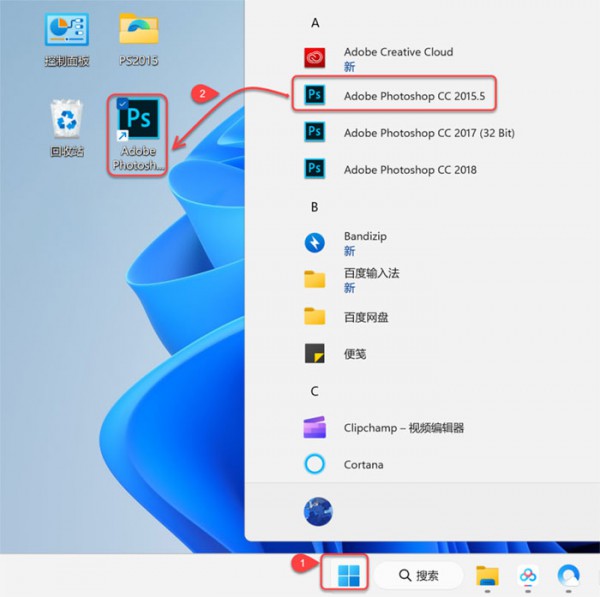Launch Clipchamp – 视频编辑器 entry
Viewport: 600px width, 597px height.
tap(404, 427)
